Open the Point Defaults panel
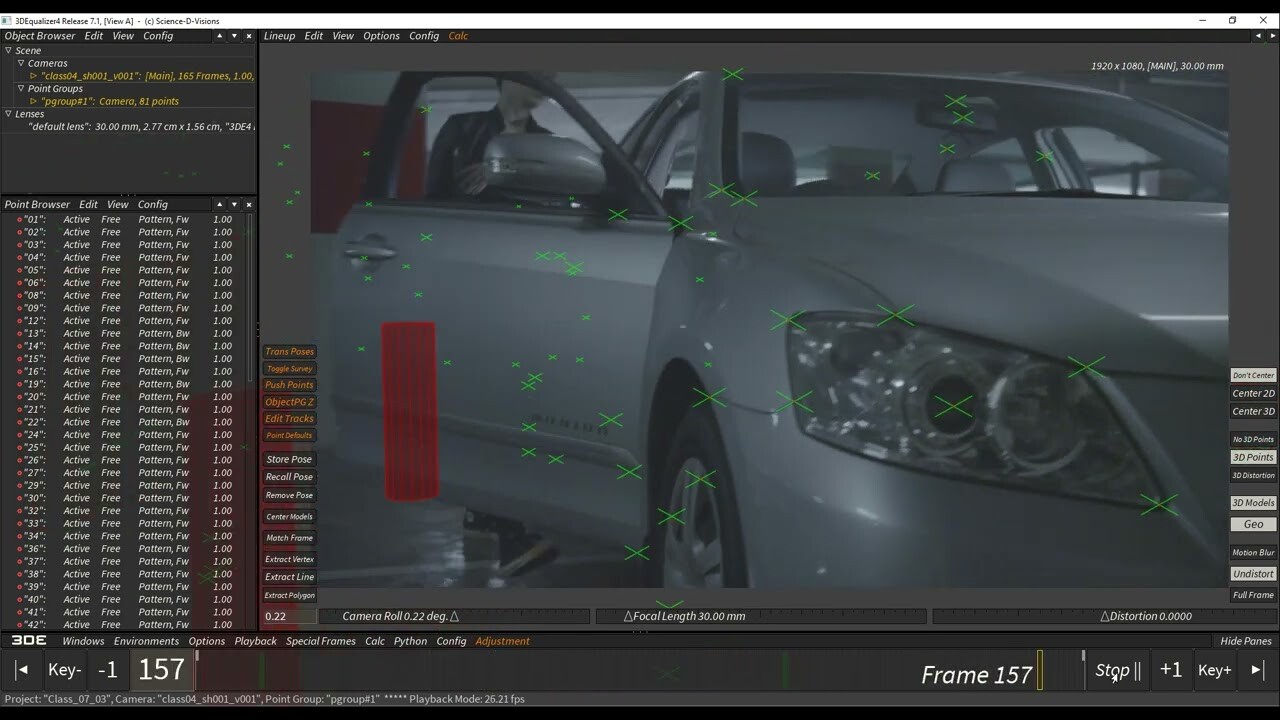Image resolution: width=1280 pixels, height=720 pixels. click(288, 435)
